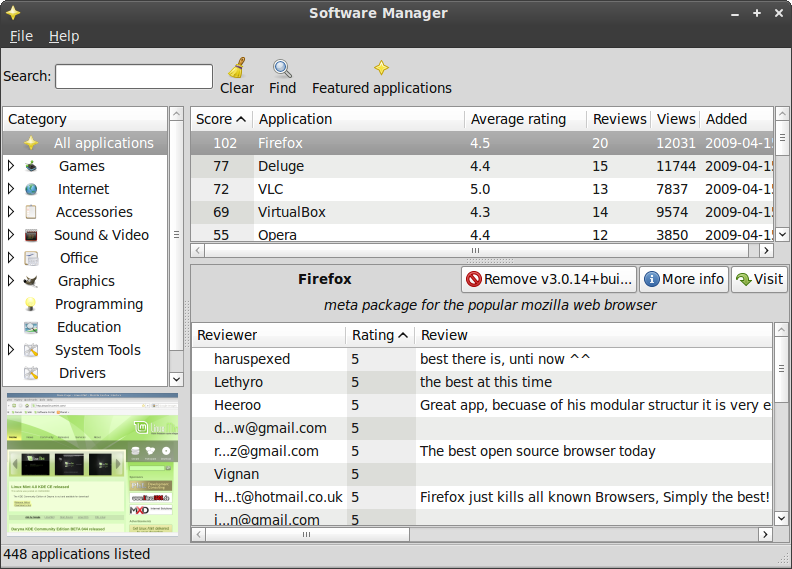The width and height of the screenshot is (792, 569).
Task: Expand the Internet category
Action: [x=11, y=188]
